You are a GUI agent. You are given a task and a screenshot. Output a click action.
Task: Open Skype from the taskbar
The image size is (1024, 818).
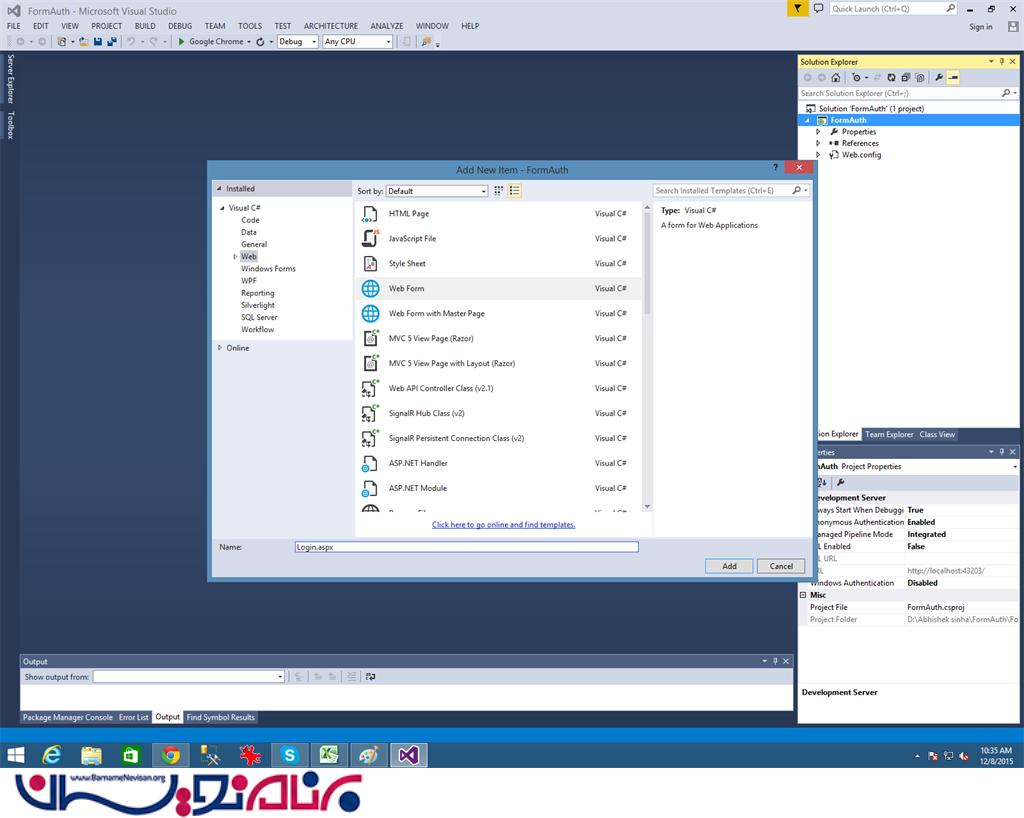point(290,755)
